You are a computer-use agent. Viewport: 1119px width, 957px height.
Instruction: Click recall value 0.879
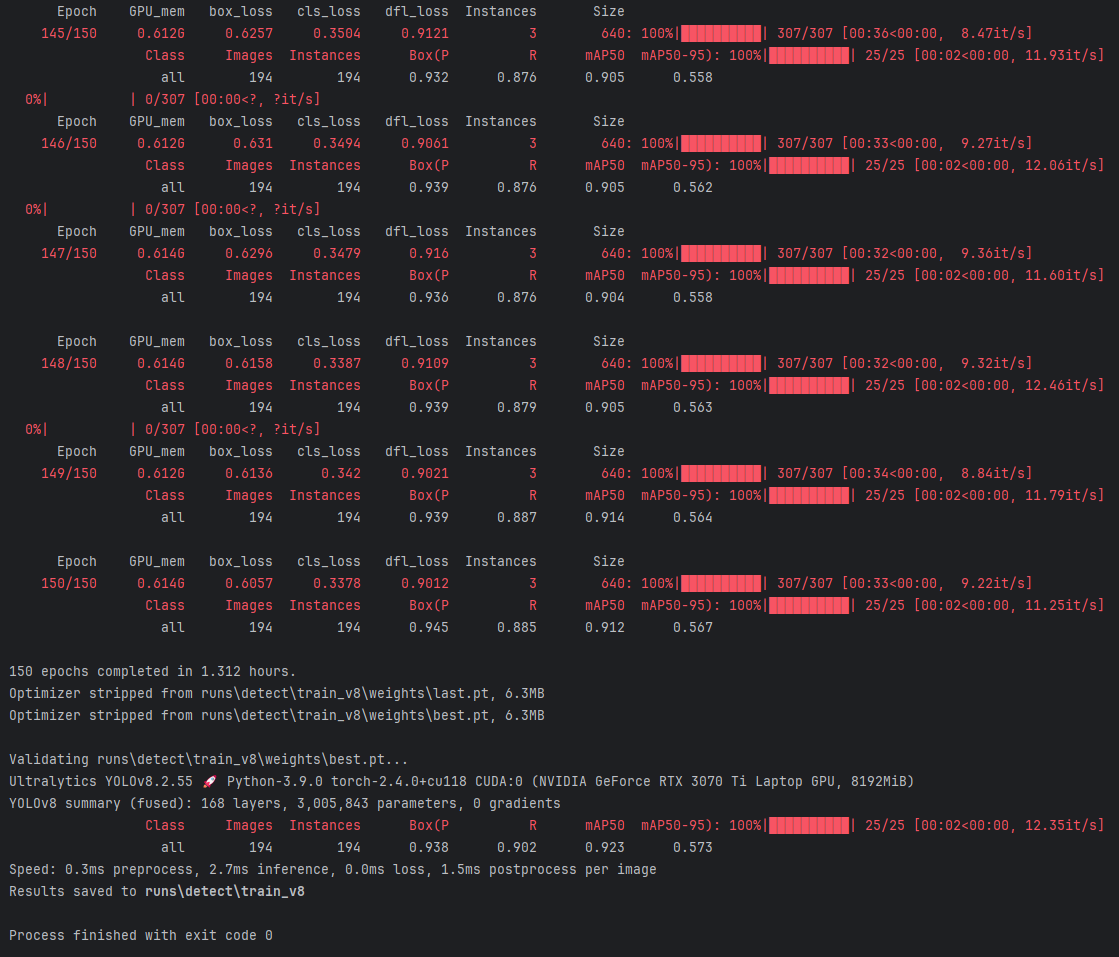[x=517, y=407]
